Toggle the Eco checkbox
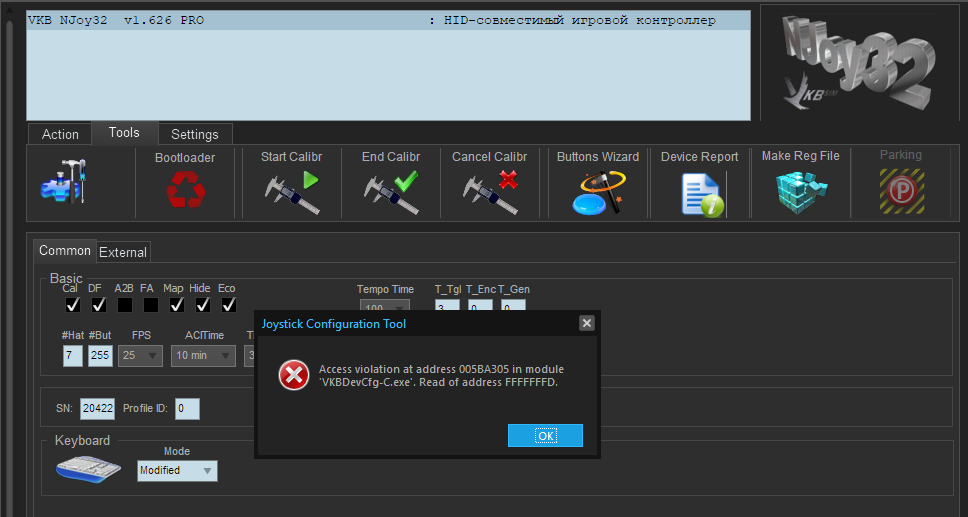 [x=228, y=305]
